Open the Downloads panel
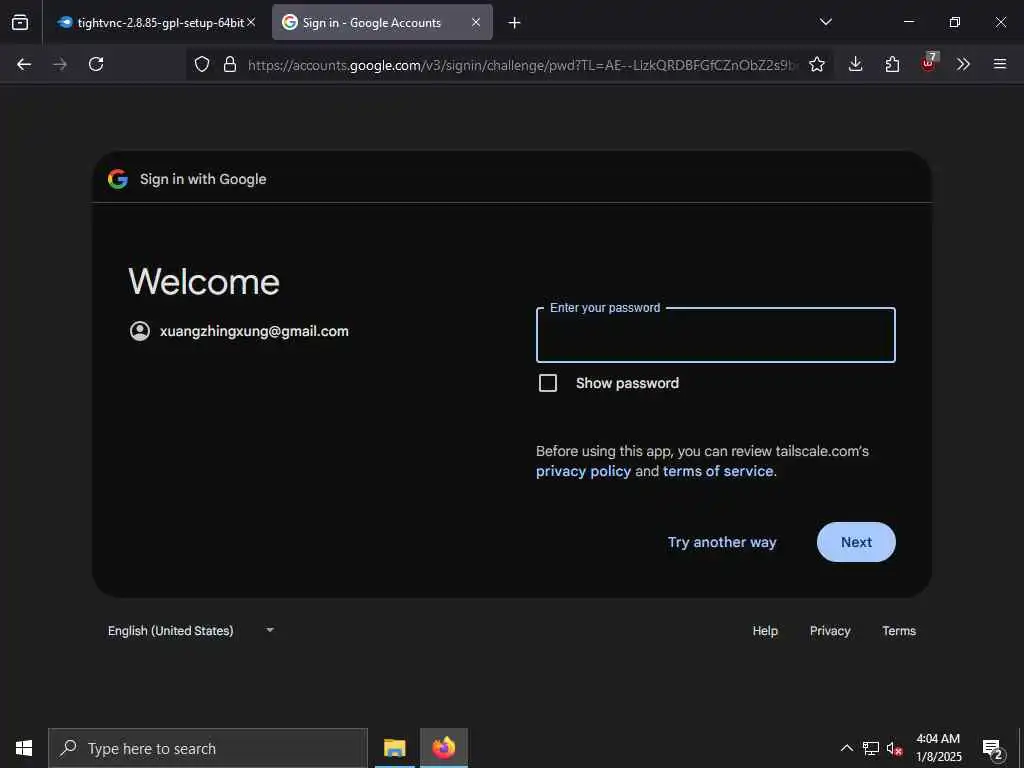Screen dimensions: 1024x768 856,64
